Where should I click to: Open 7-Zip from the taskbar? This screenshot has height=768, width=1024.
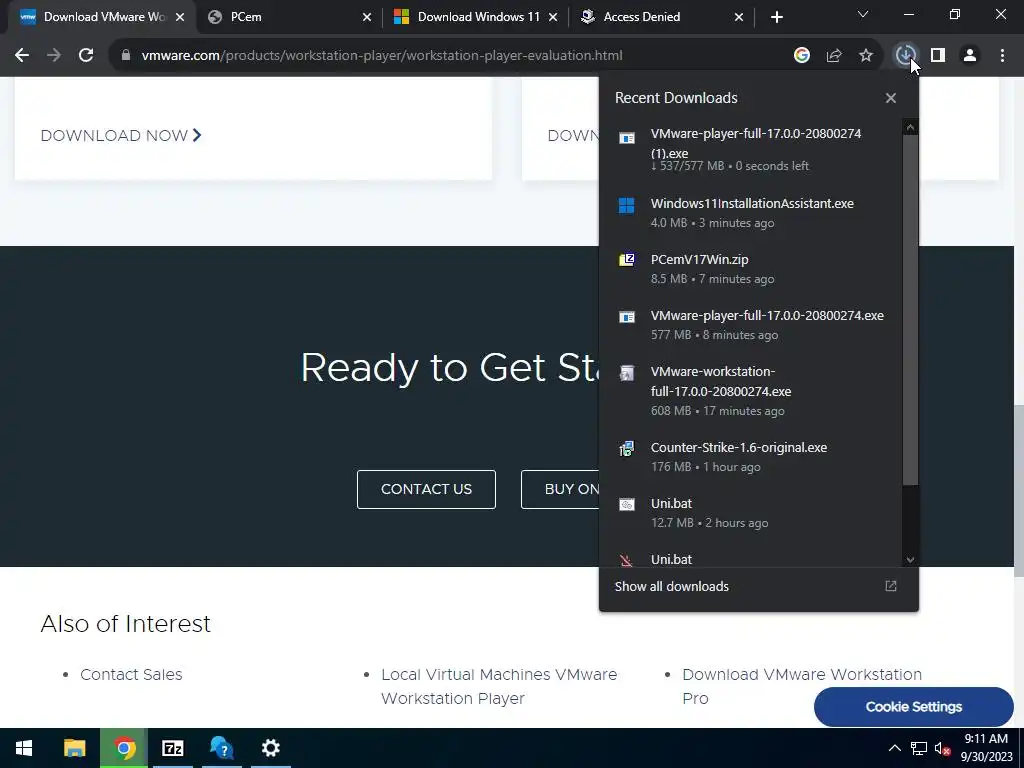point(172,748)
